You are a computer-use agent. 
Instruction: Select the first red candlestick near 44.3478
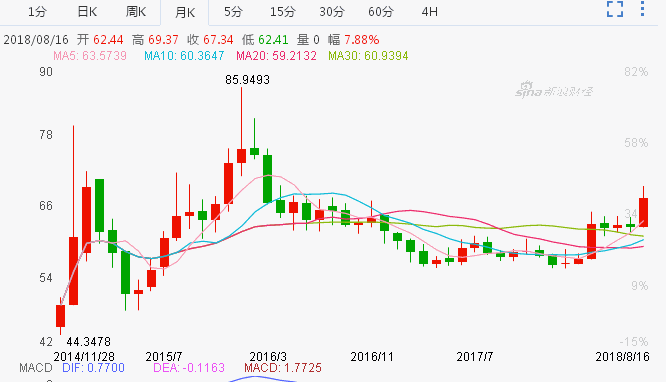tap(60, 316)
